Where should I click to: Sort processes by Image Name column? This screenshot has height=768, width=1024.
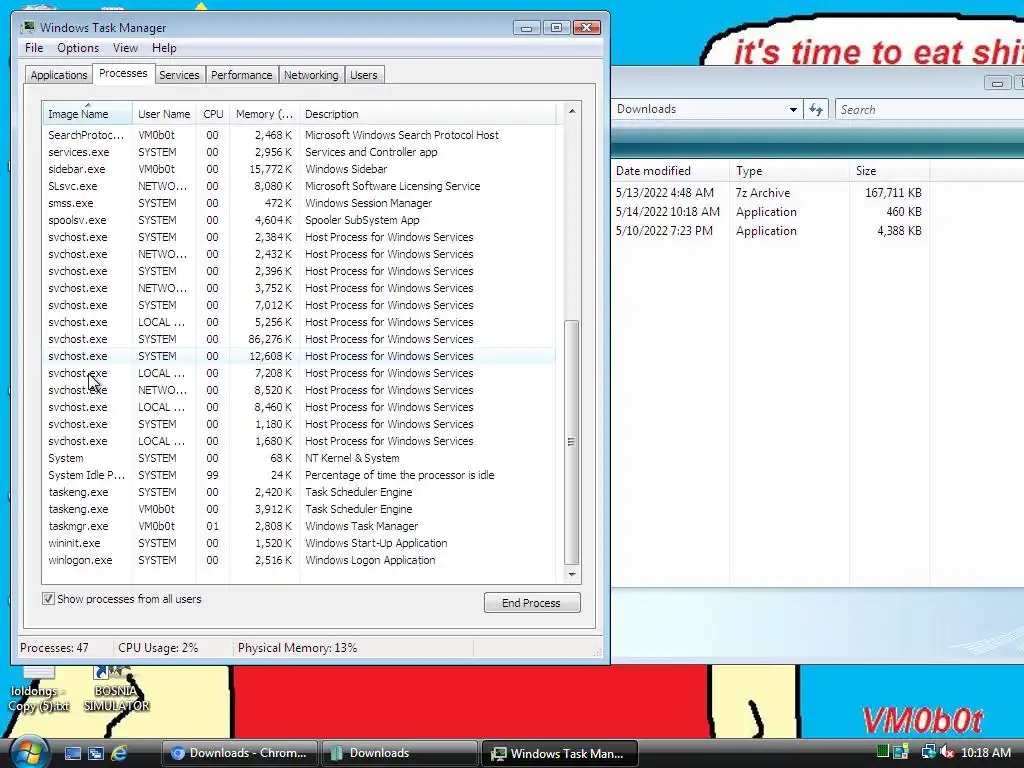pyautogui.click(x=88, y=114)
